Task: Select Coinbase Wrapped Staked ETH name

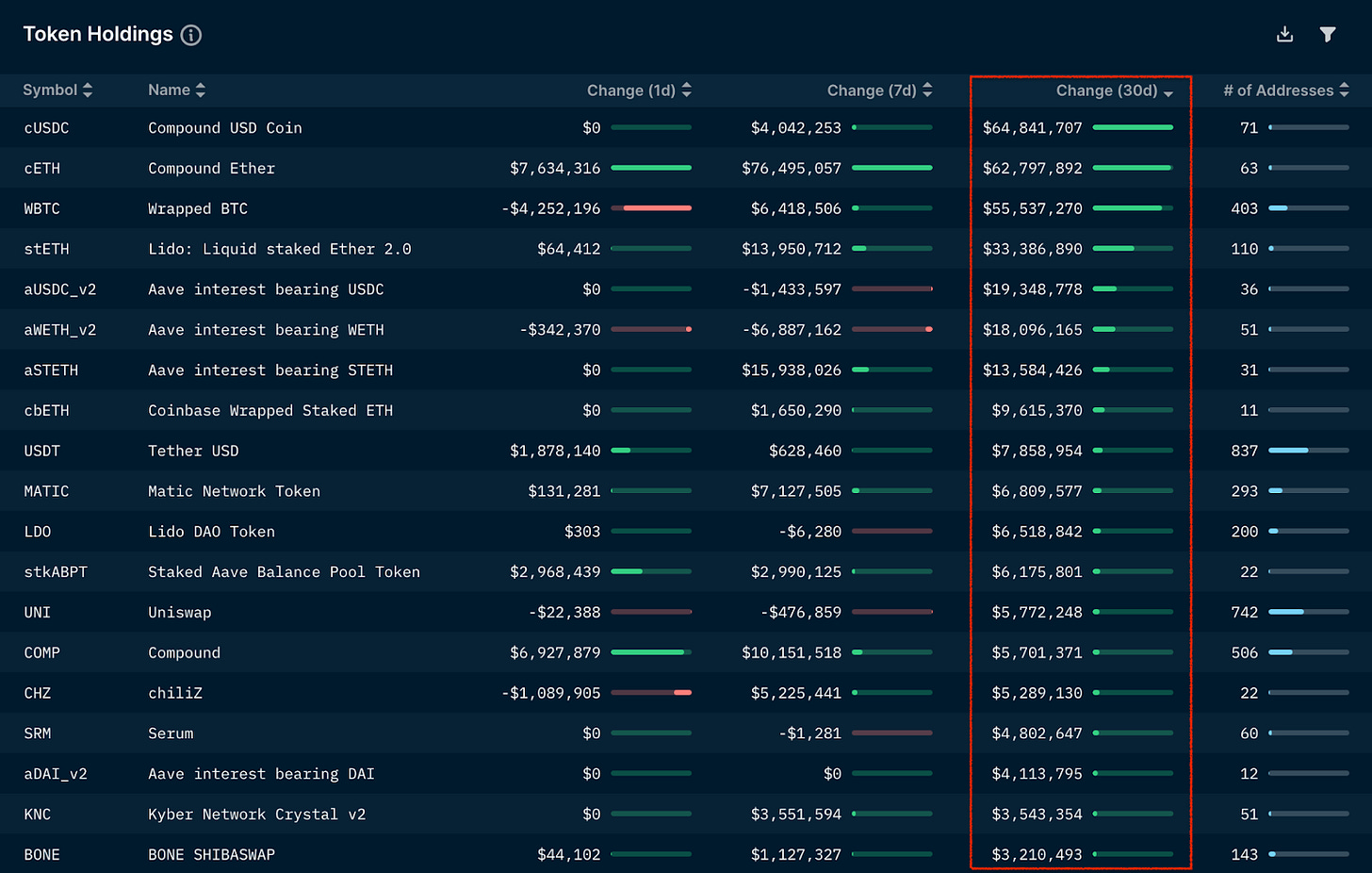Action: pos(270,411)
